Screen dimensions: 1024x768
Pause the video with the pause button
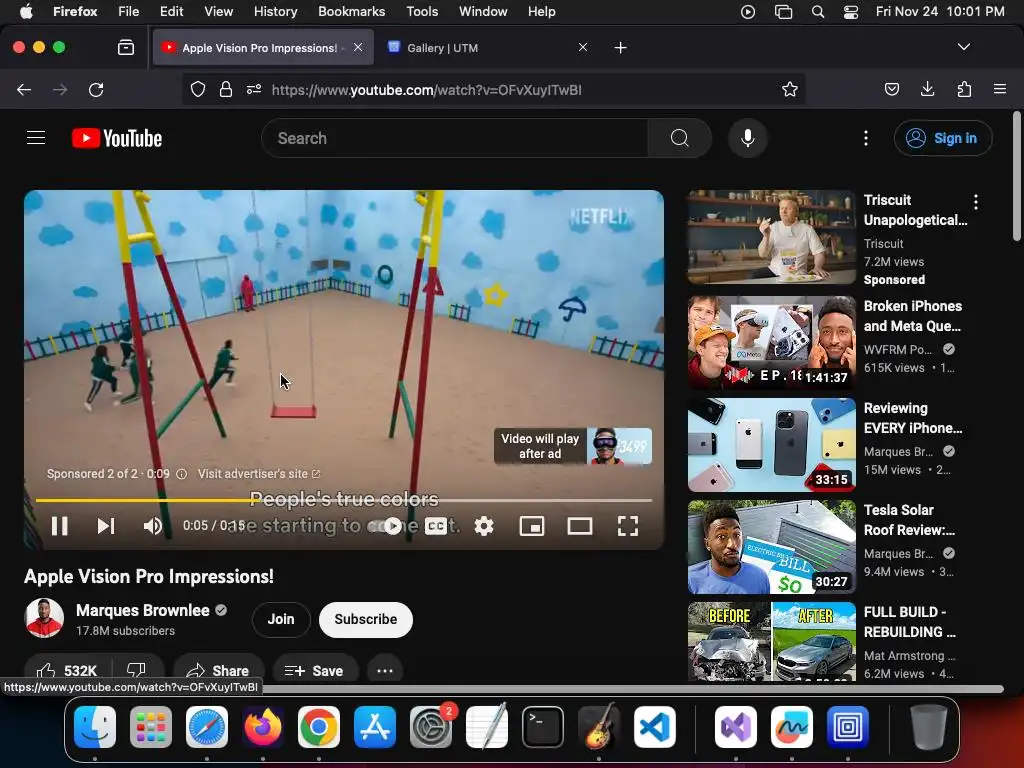point(59,526)
